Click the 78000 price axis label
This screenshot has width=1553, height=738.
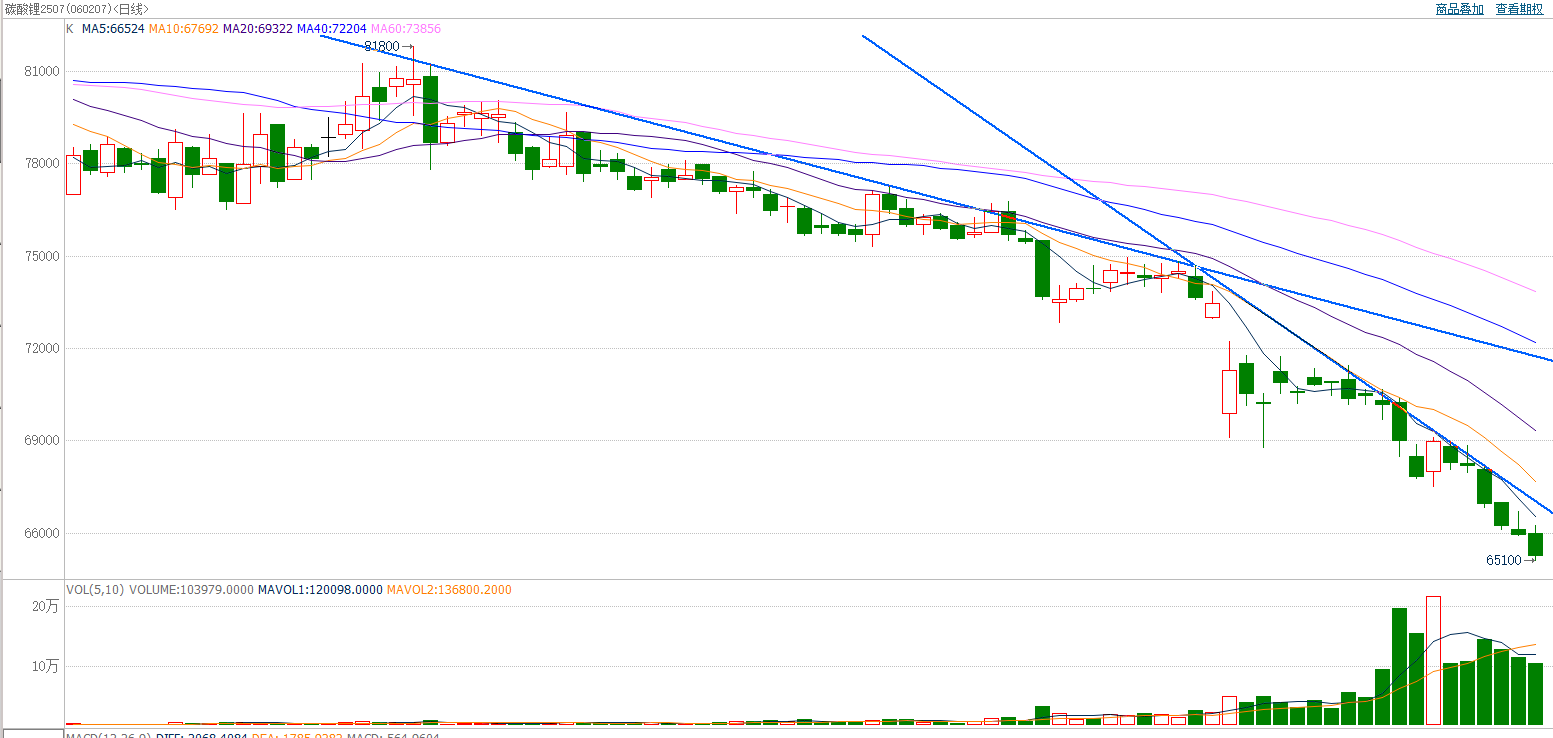[43, 163]
